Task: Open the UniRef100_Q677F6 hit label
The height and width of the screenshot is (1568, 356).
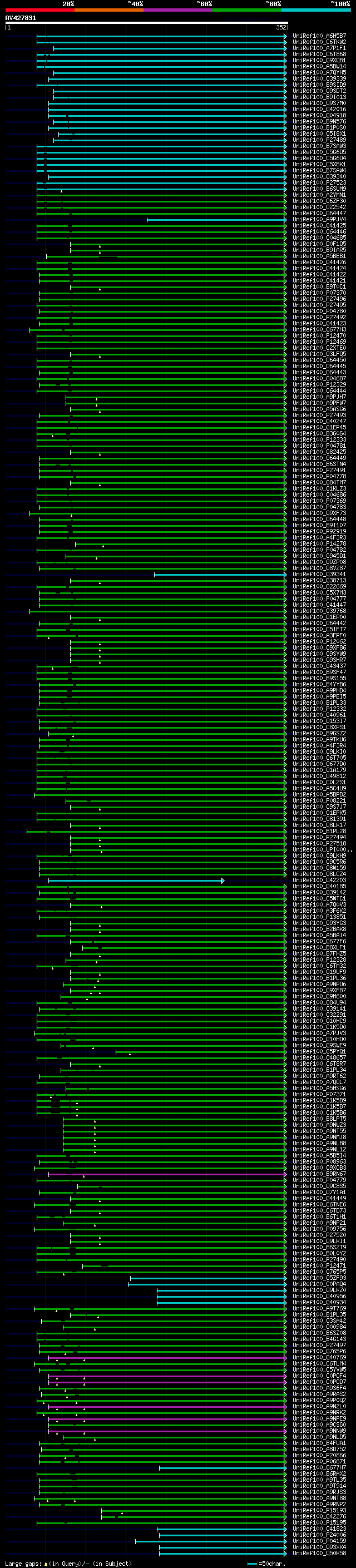Action: pos(319,942)
